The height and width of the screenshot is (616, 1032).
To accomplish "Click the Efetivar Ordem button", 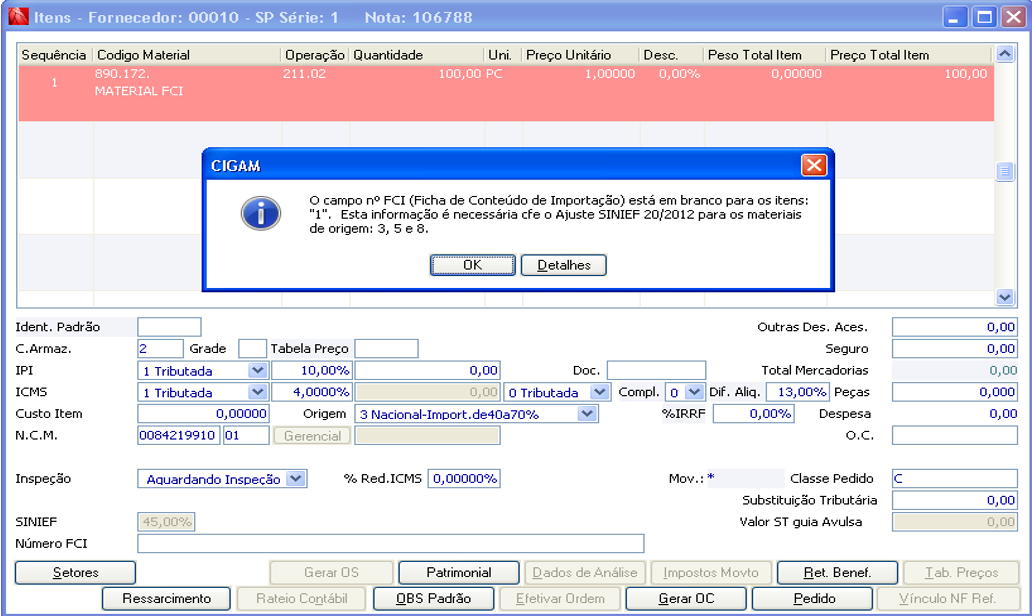I will coord(560,598).
